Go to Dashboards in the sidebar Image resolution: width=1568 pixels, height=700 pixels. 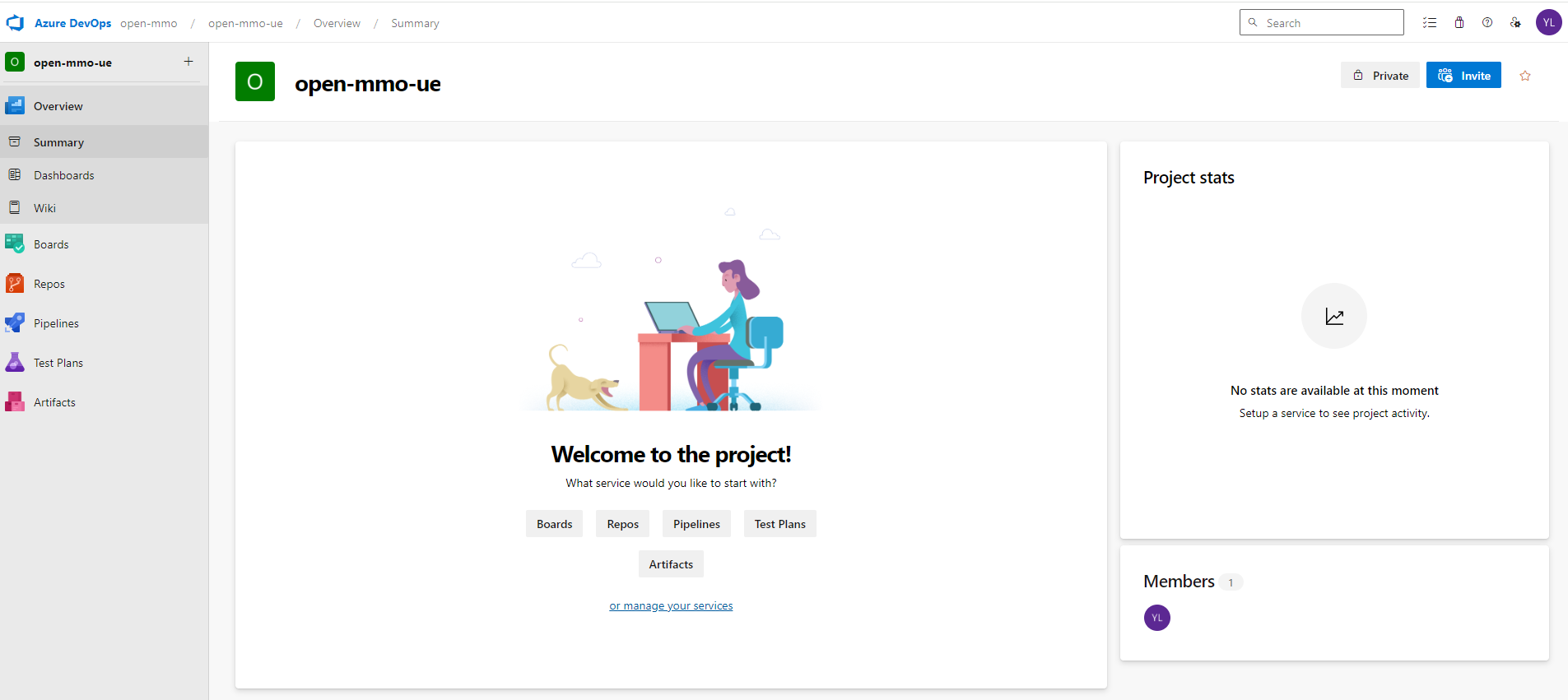[104, 175]
